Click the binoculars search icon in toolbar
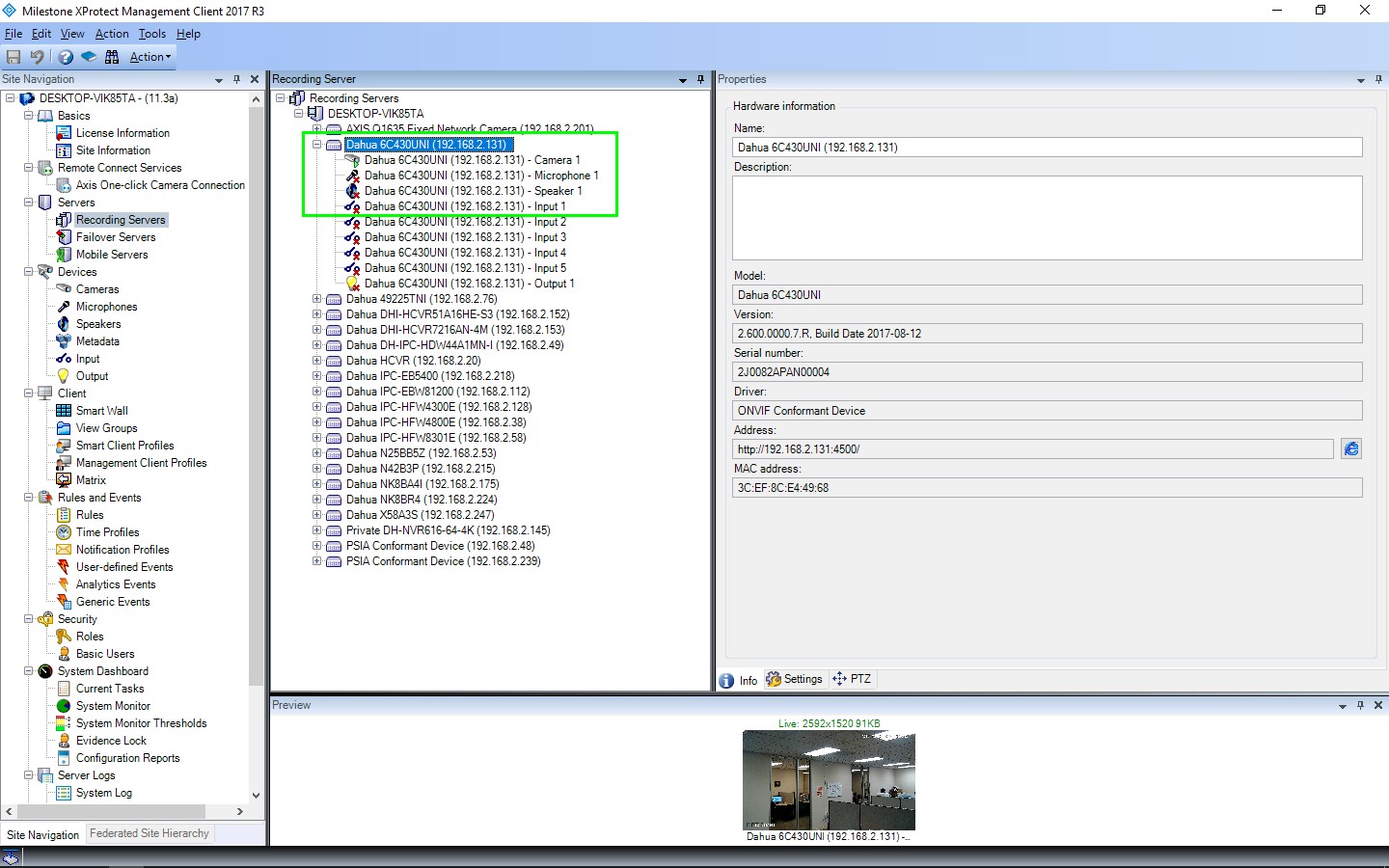Image resolution: width=1389 pixels, height=868 pixels. 112,57
